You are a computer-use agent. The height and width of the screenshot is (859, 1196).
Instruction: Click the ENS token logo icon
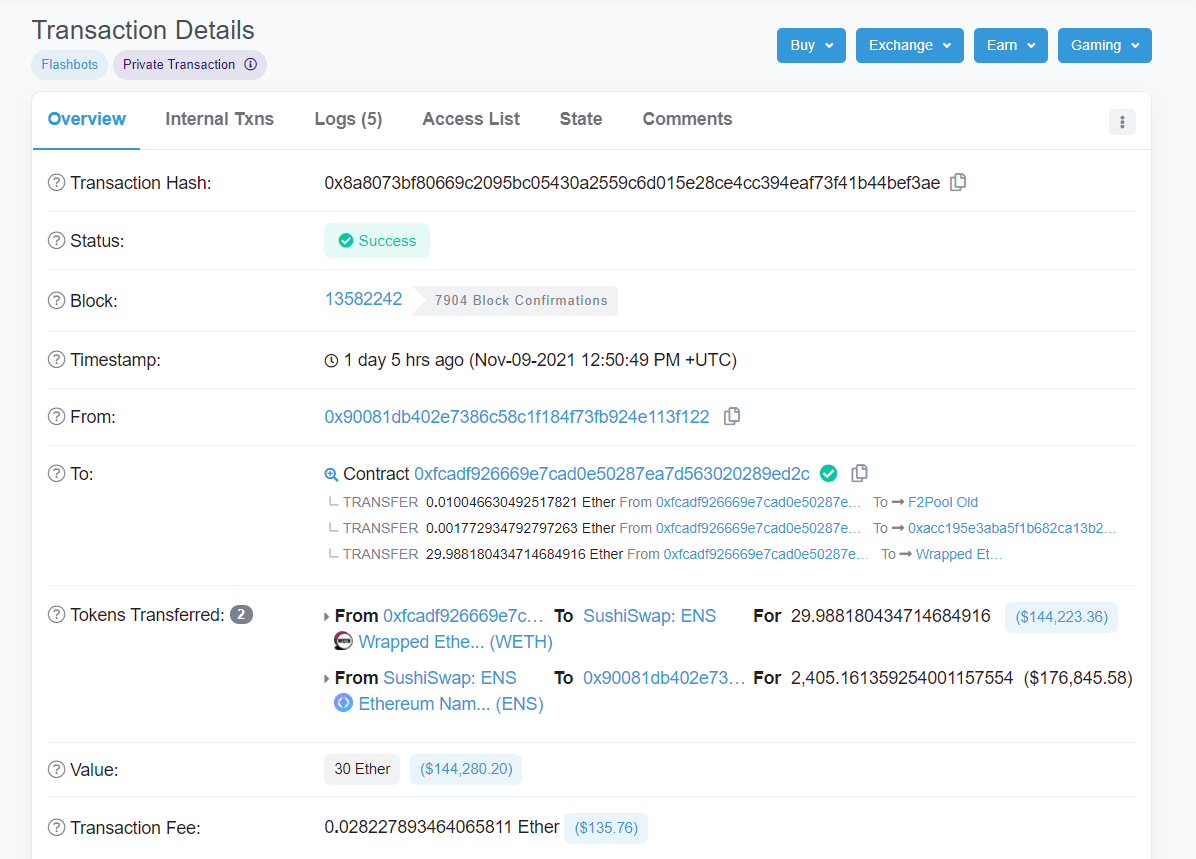click(343, 703)
